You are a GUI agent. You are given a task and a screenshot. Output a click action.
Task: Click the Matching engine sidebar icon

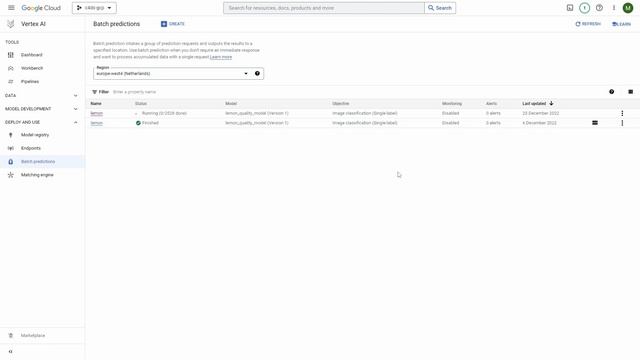pos(11,175)
